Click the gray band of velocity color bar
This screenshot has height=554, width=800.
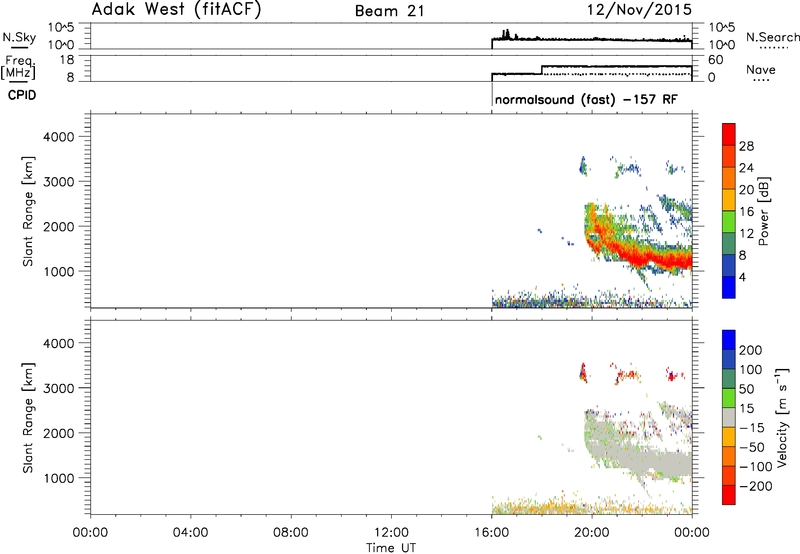coord(729,418)
